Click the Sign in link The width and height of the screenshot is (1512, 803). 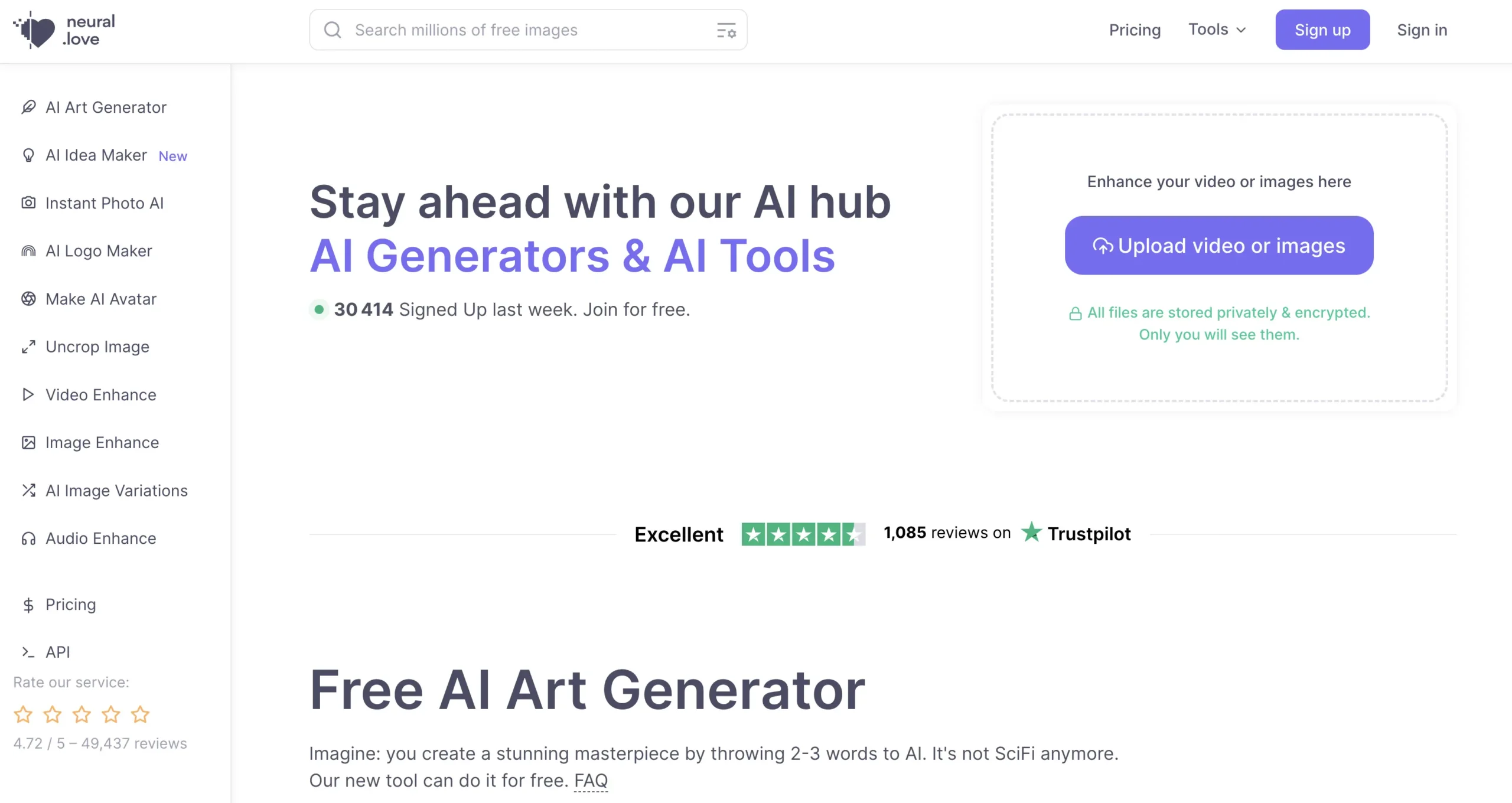pos(1423,30)
